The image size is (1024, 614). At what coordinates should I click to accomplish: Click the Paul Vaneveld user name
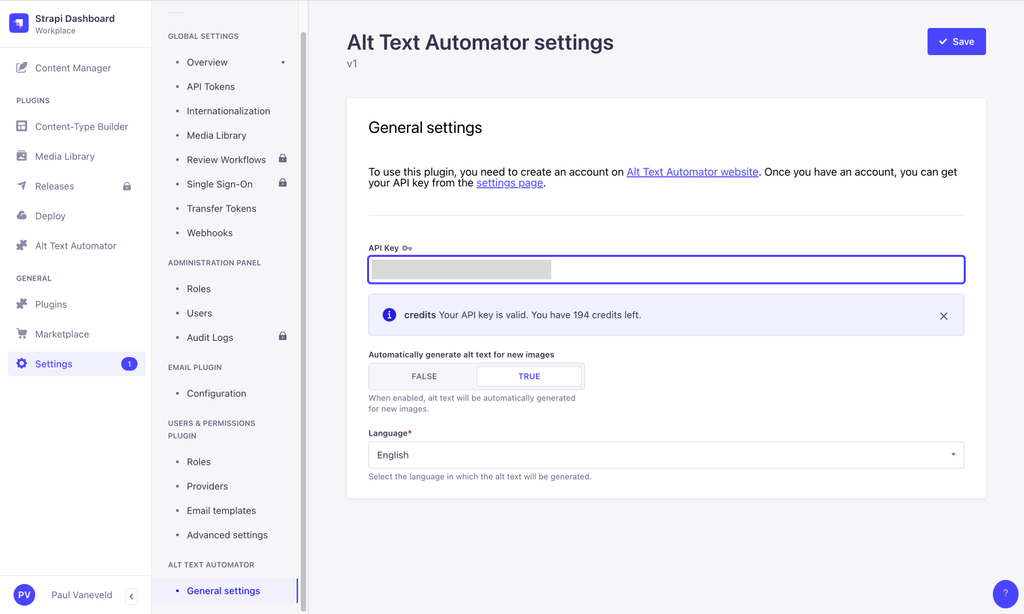click(82, 595)
